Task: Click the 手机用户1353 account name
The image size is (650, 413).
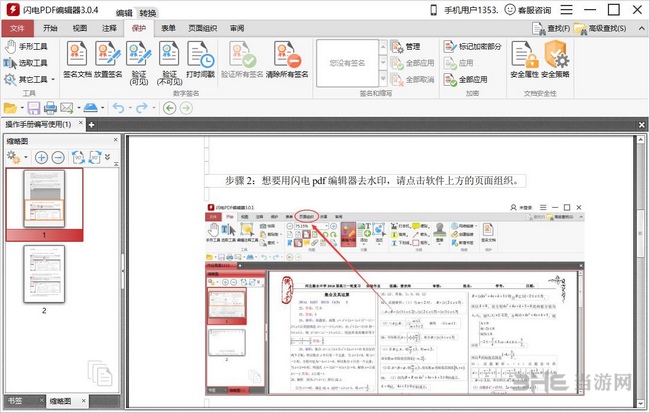Action: pyautogui.click(x=471, y=10)
